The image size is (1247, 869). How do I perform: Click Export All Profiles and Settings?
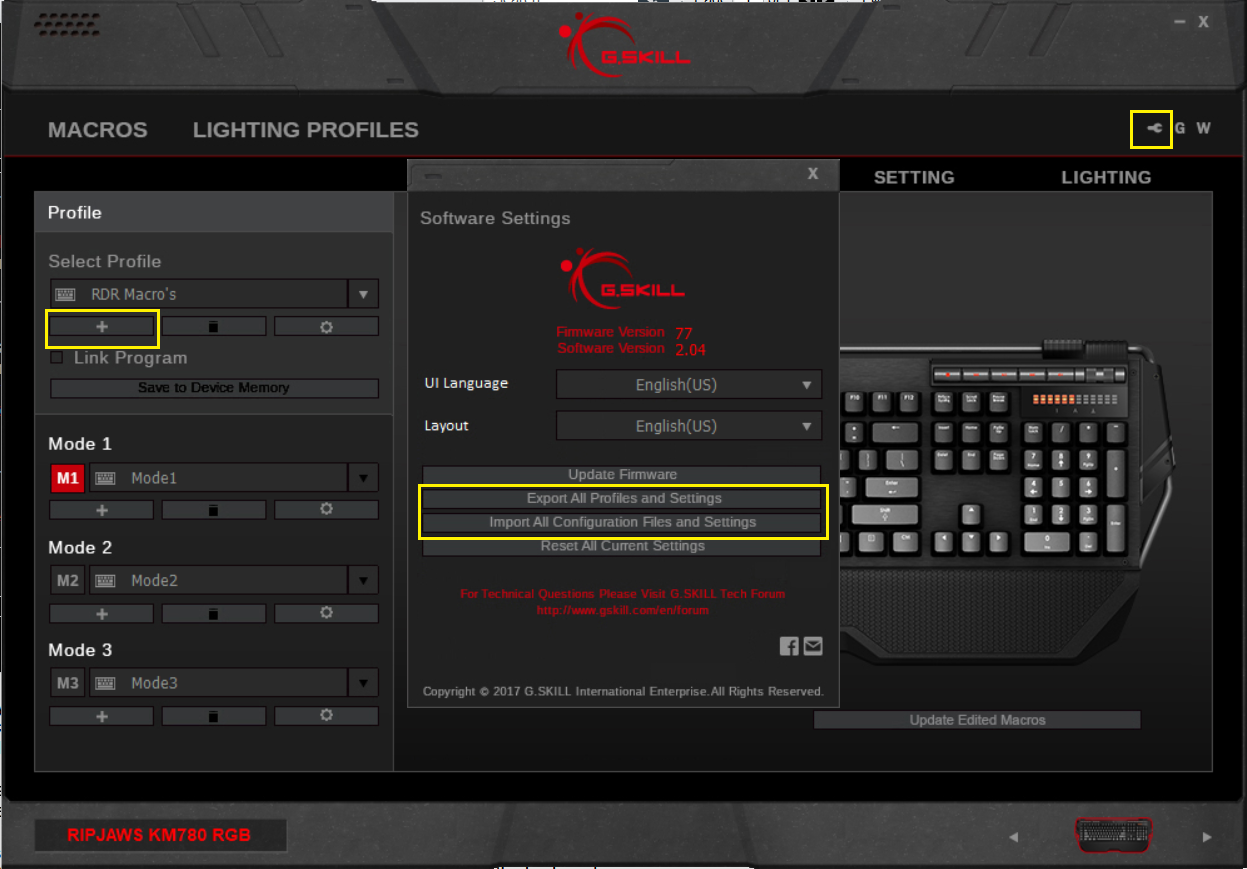point(622,498)
